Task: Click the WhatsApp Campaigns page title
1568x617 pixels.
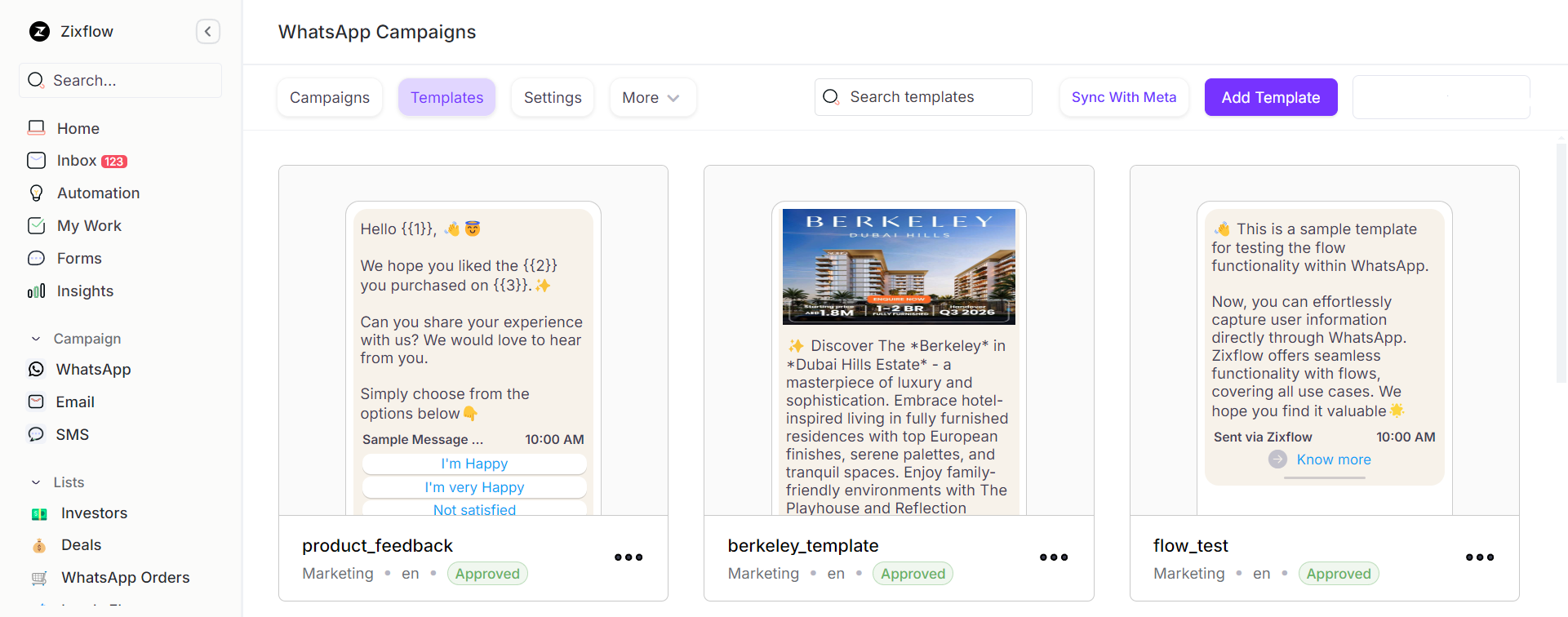Action: (x=377, y=32)
